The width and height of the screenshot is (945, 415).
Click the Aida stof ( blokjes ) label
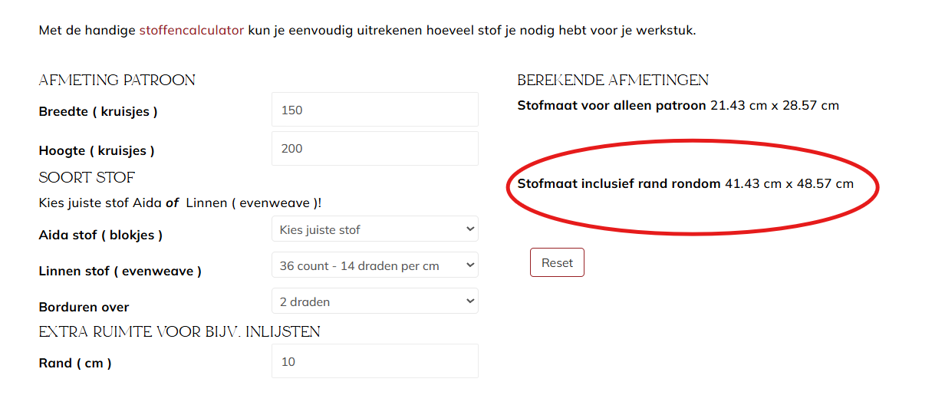click(101, 235)
